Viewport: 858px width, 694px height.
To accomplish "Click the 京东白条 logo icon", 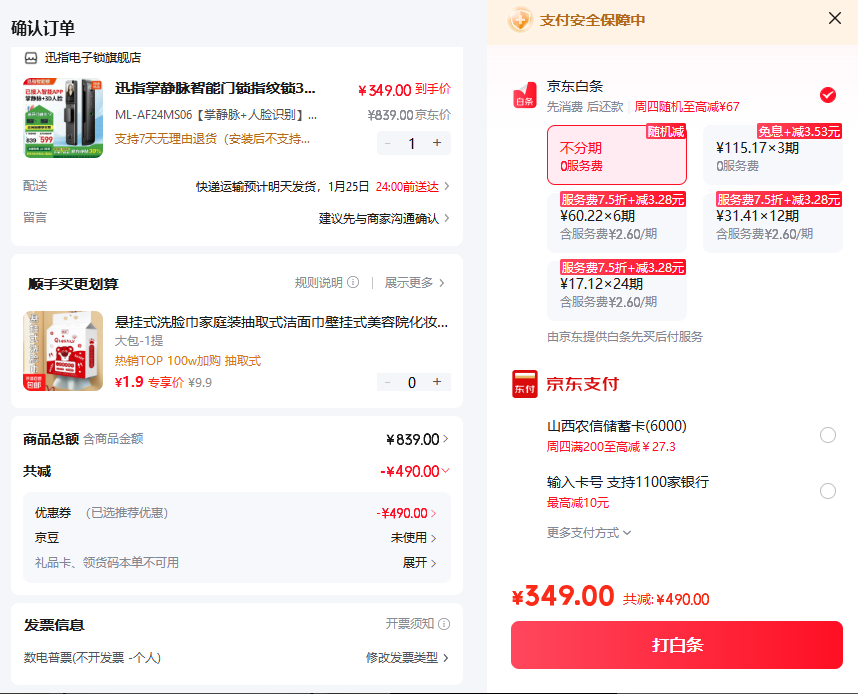I will click(x=524, y=95).
